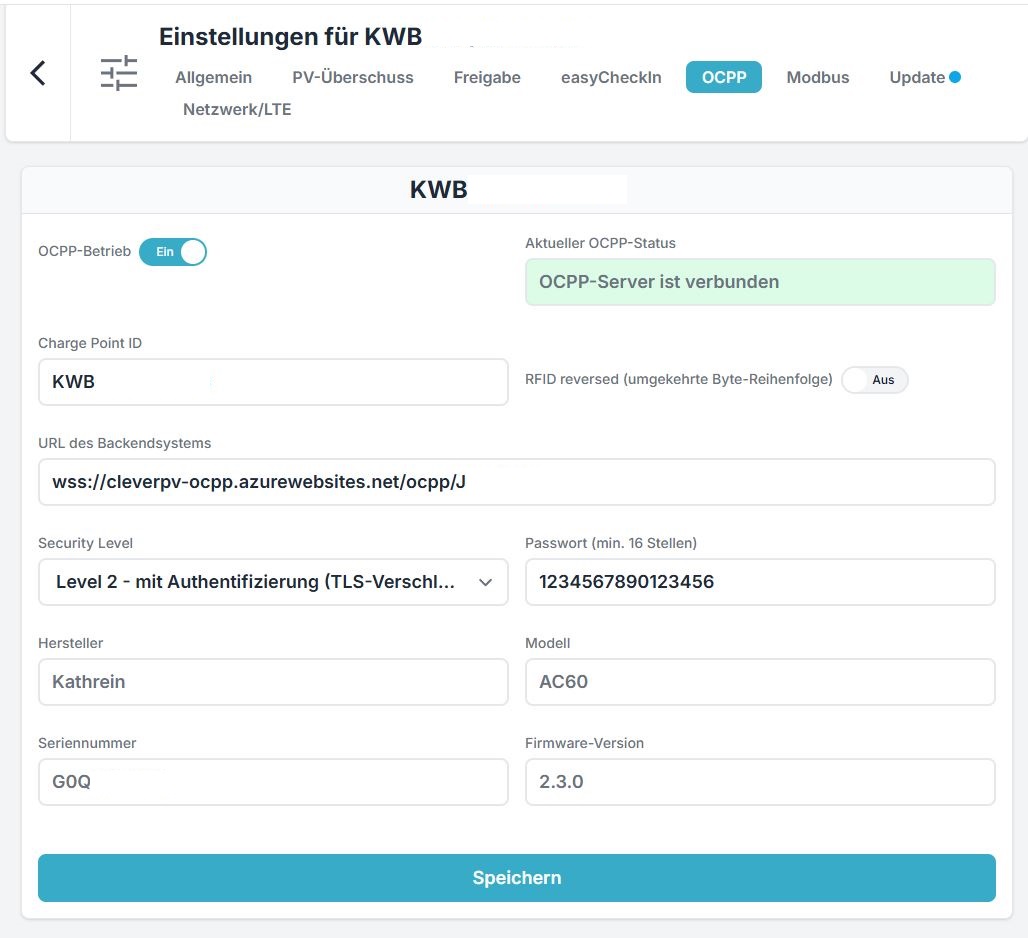Open the Modbus settings tab
The image size is (1028, 938).
(817, 77)
